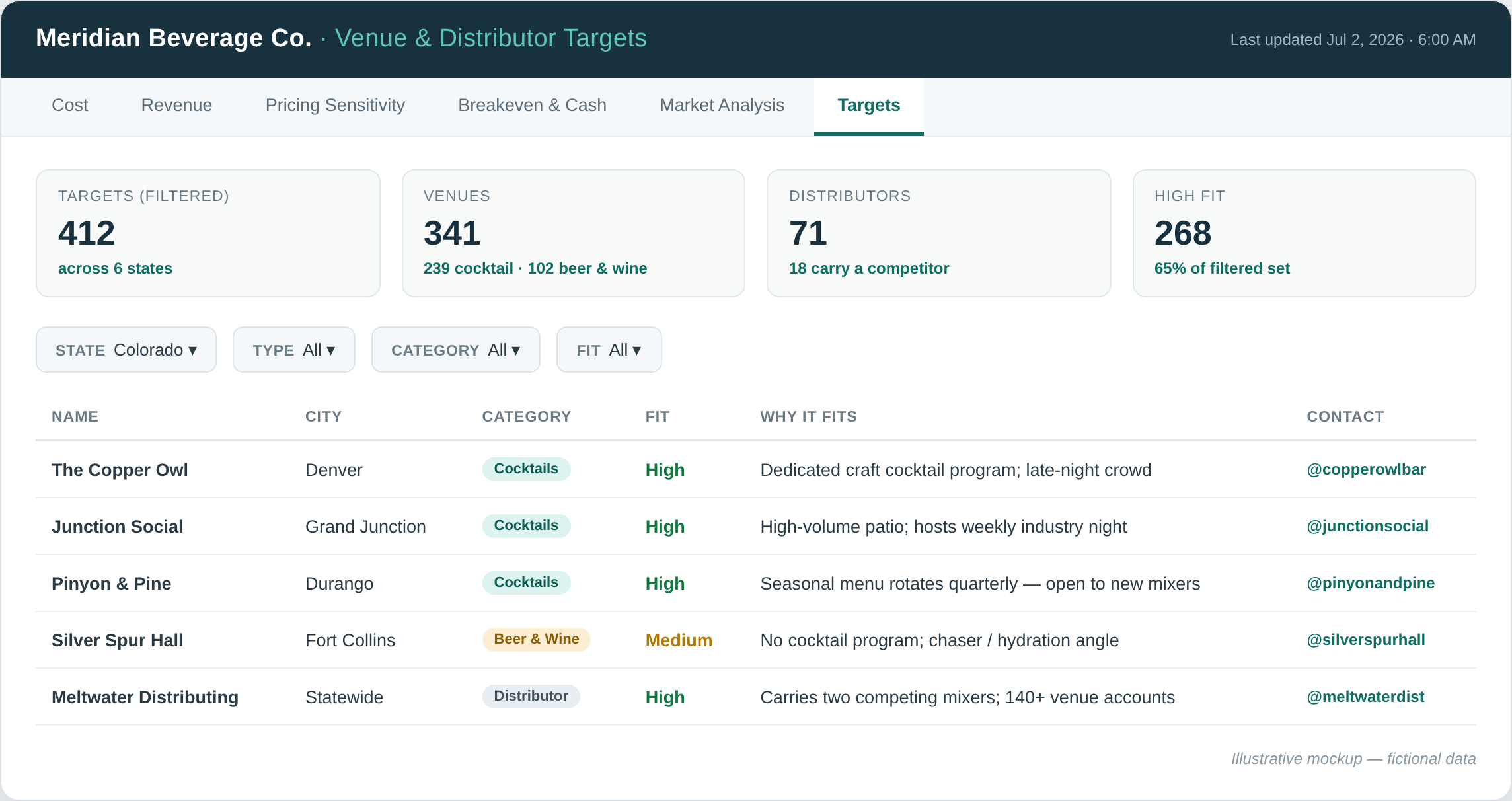Select Silver Spur Hall name
Screen dimensions: 1512x801
pyautogui.click(x=117, y=640)
